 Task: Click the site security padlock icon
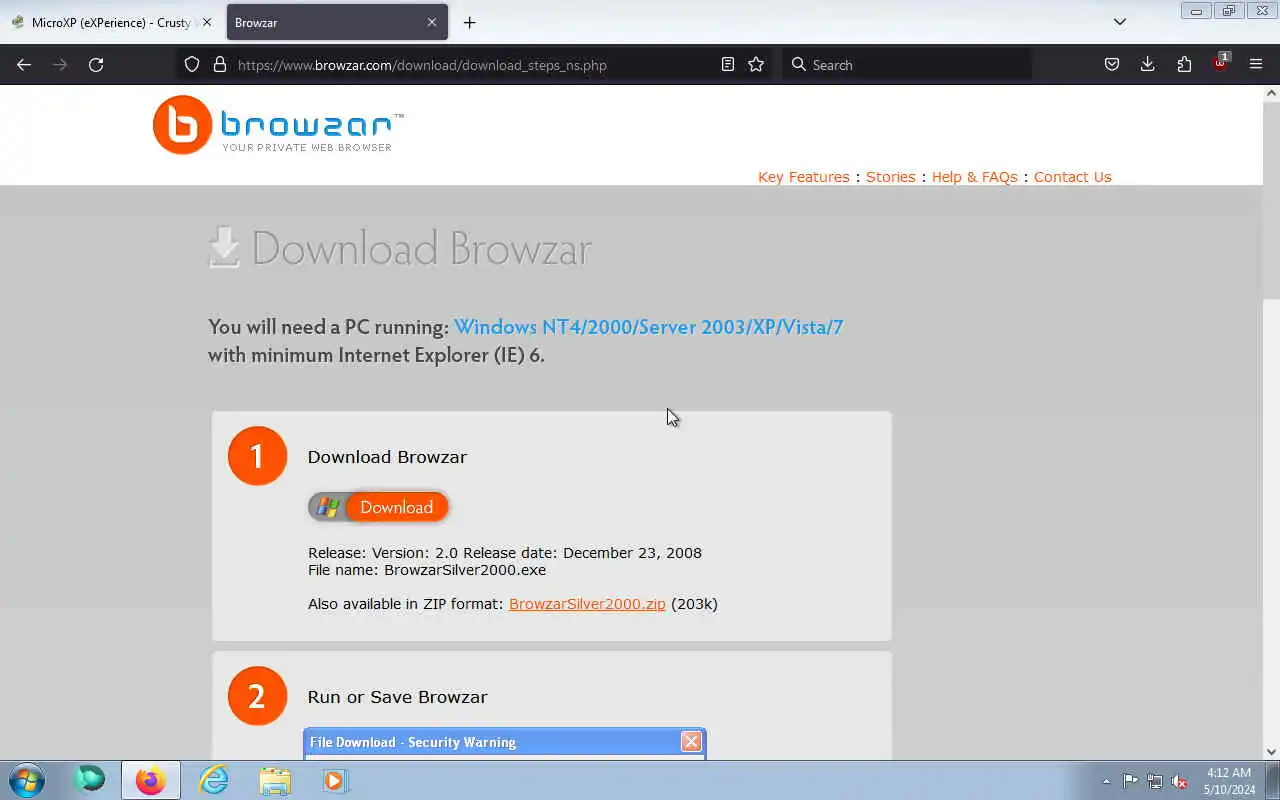220,65
